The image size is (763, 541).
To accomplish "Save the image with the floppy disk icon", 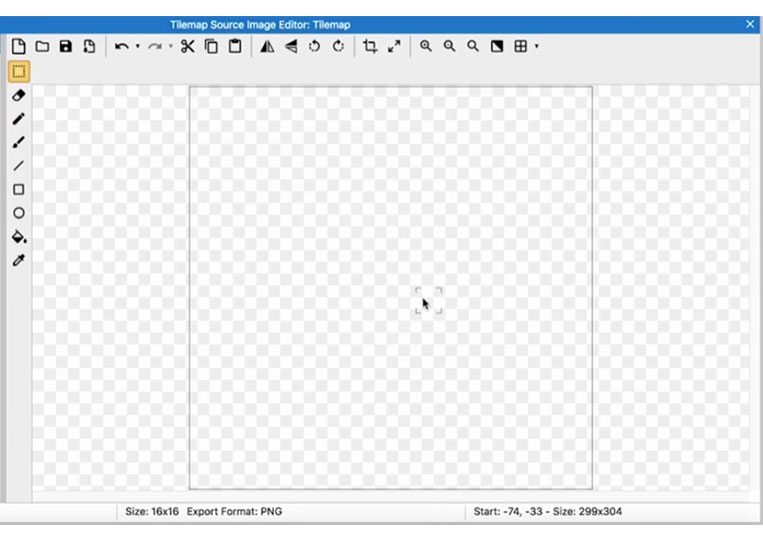I will 66,46.
